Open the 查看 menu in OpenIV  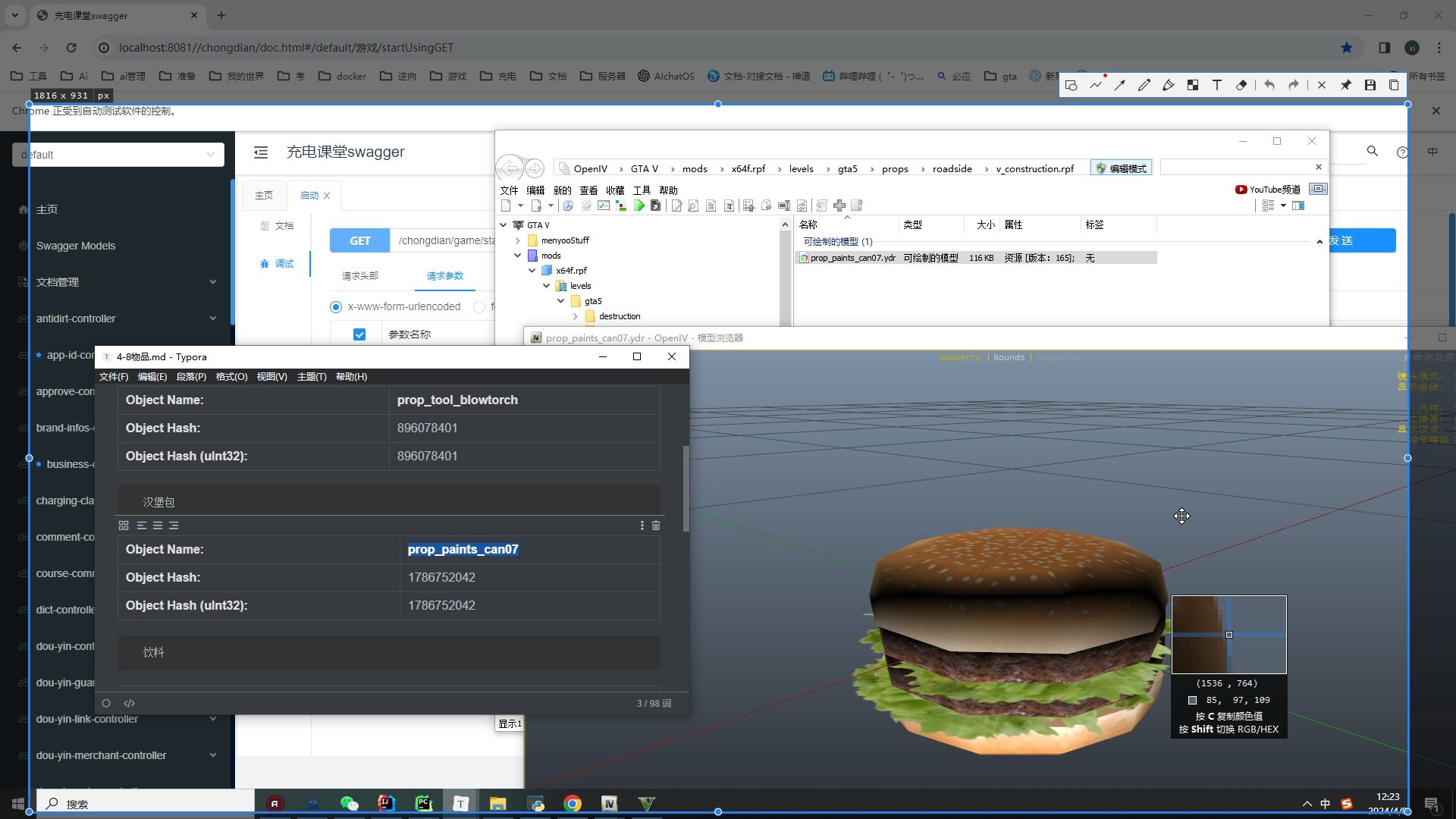tap(588, 190)
